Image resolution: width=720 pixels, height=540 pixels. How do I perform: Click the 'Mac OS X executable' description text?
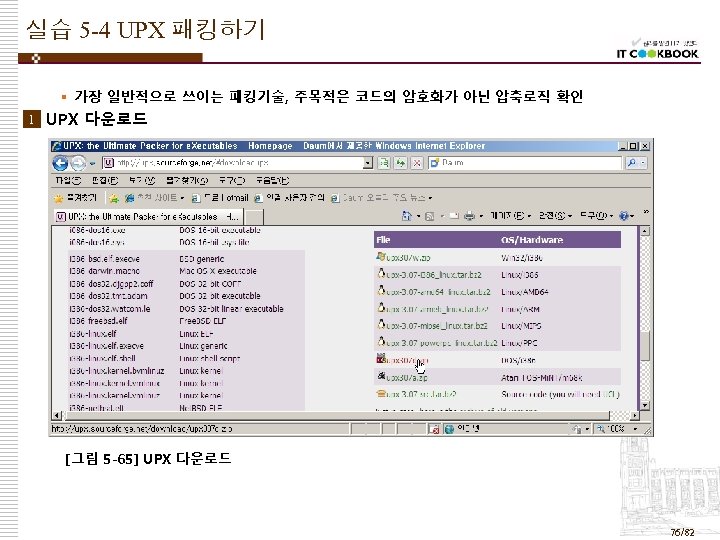click(218, 271)
